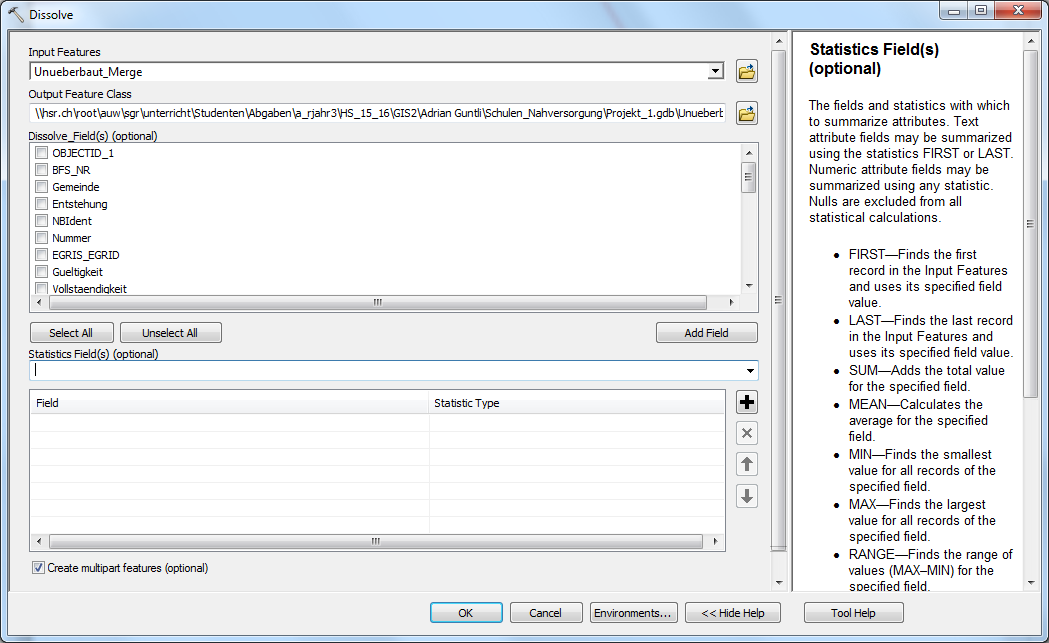The height and width of the screenshot is (643, 1049).
Task: Open the Environments settings button
Action: pyautogui.click(x=634, y=613)
